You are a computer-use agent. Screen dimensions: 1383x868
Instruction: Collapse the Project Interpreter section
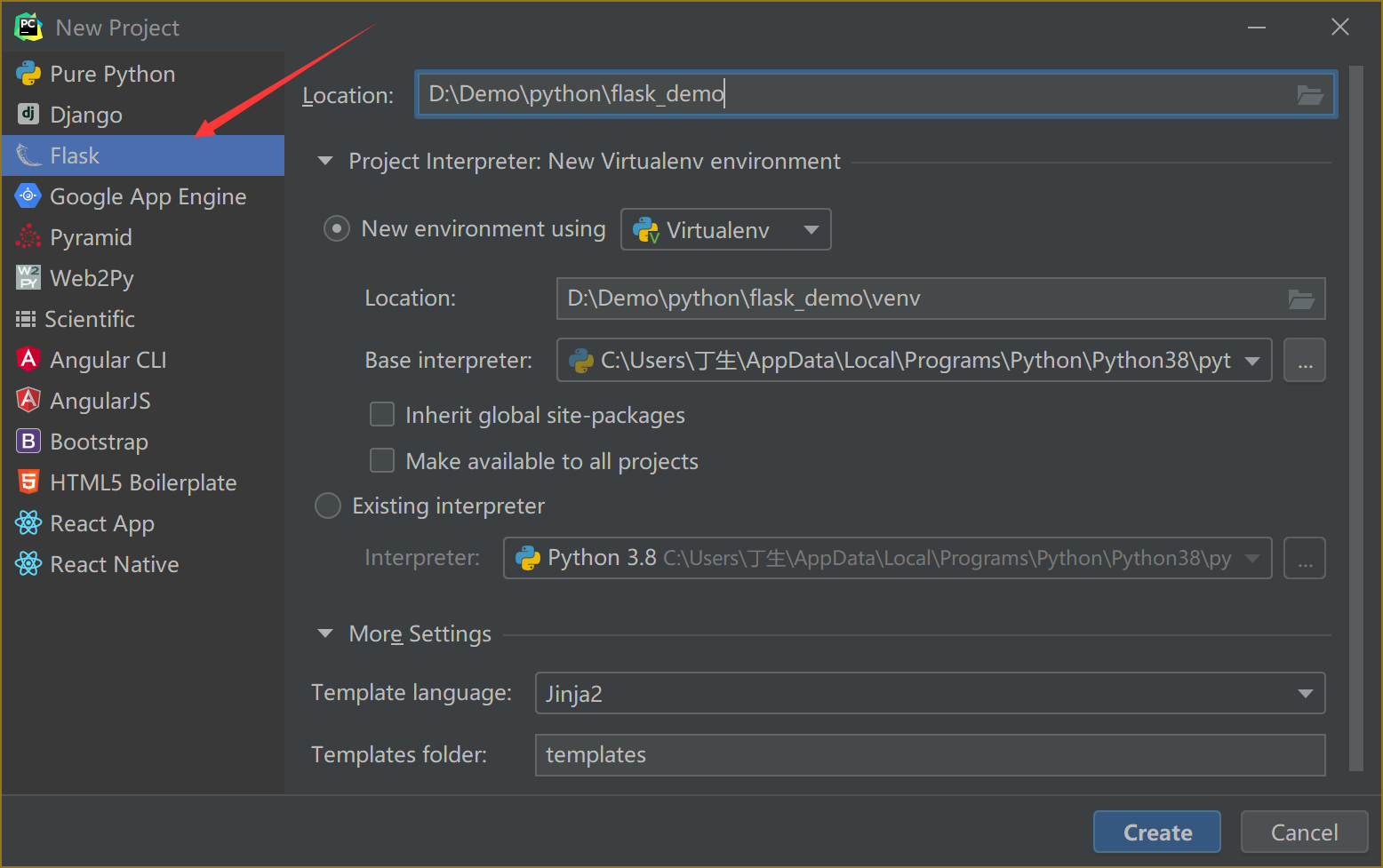click(x=325, y=161)
